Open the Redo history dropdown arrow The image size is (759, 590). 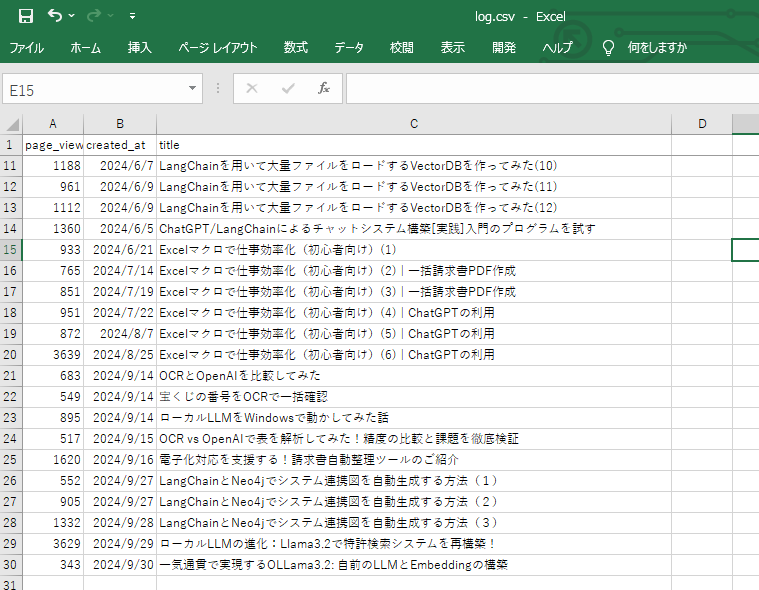pyautogui.click(x=110, y=16)
